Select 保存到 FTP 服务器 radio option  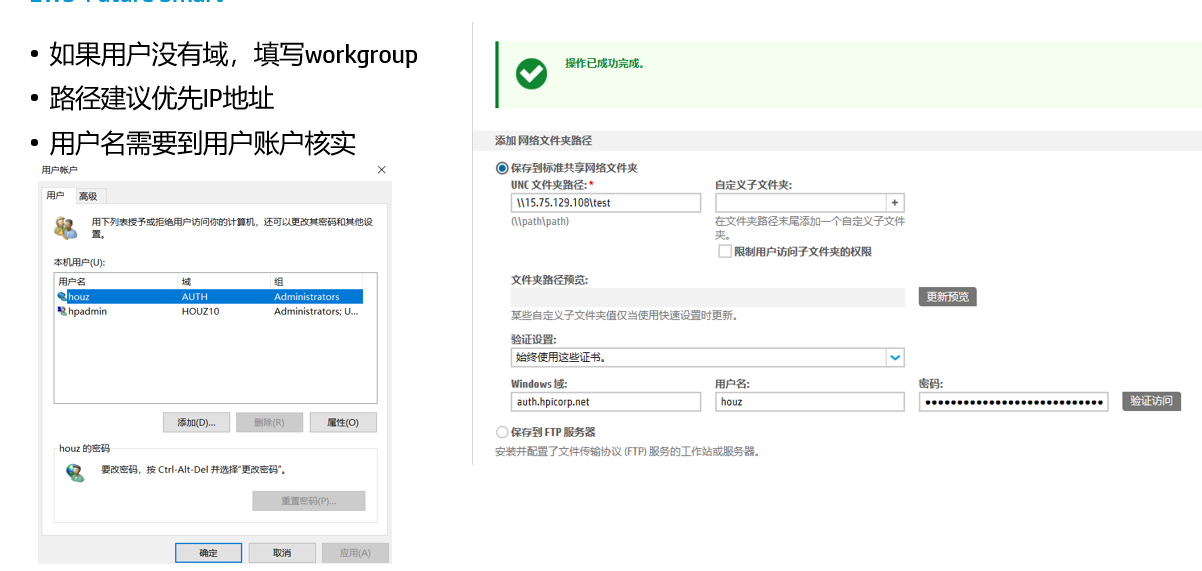[x=502, y=432]
